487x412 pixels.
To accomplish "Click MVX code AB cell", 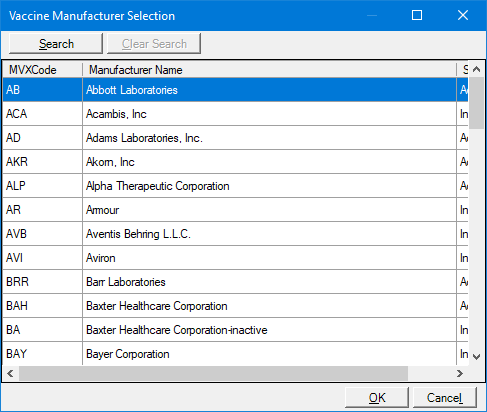I will 43,90.
